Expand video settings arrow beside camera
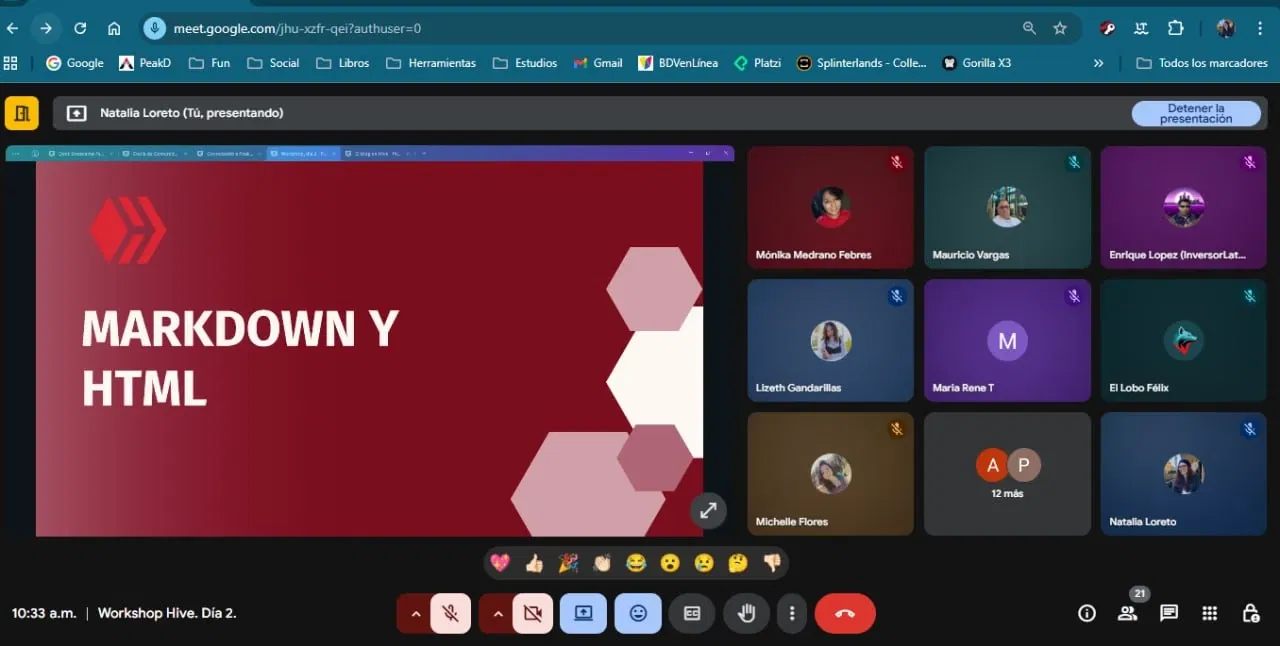This screenshot has width=1280, height=646. click(497, 614)
